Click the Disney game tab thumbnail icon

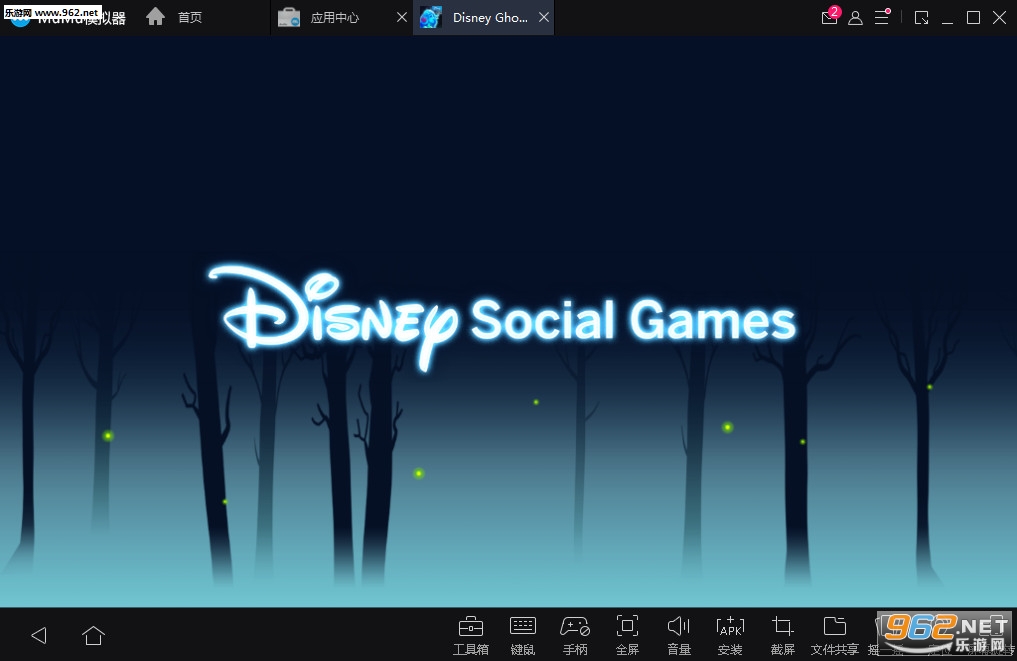(x=431, y=18)
